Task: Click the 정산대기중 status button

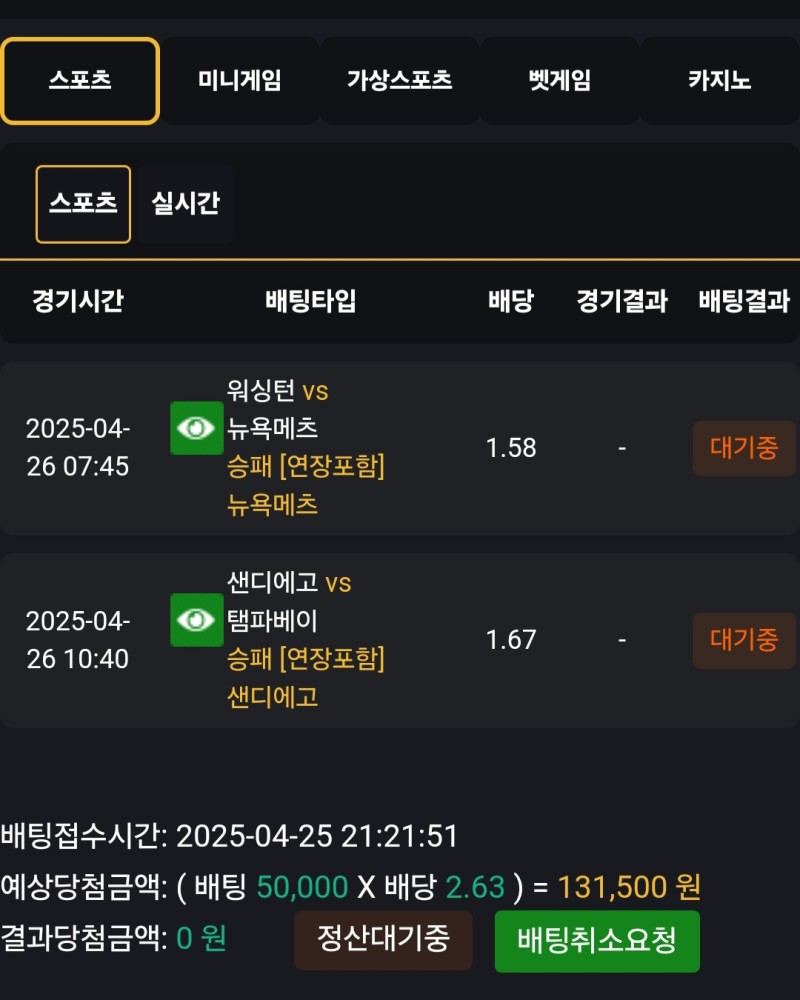Action: pos(383,939)
